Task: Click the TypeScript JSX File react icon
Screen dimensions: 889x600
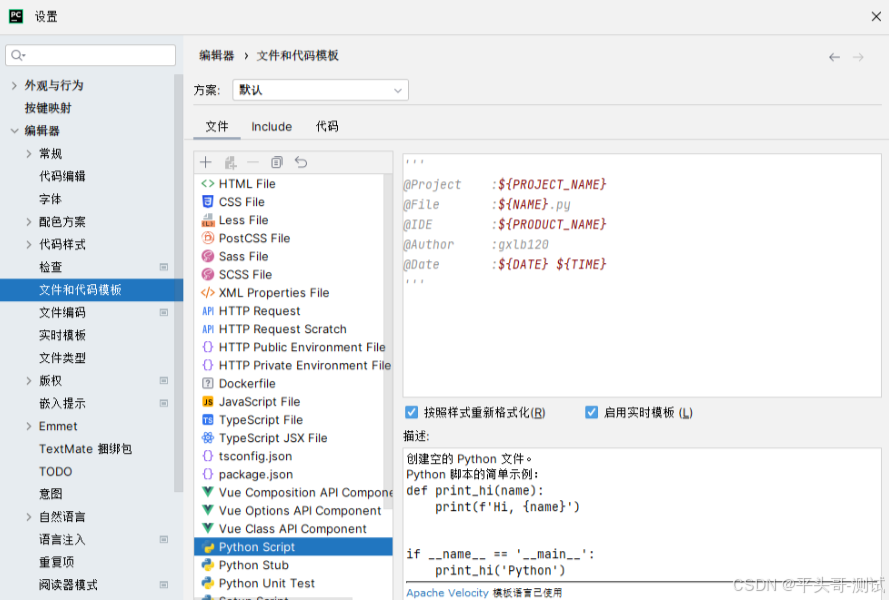Action: pos(208,438)
